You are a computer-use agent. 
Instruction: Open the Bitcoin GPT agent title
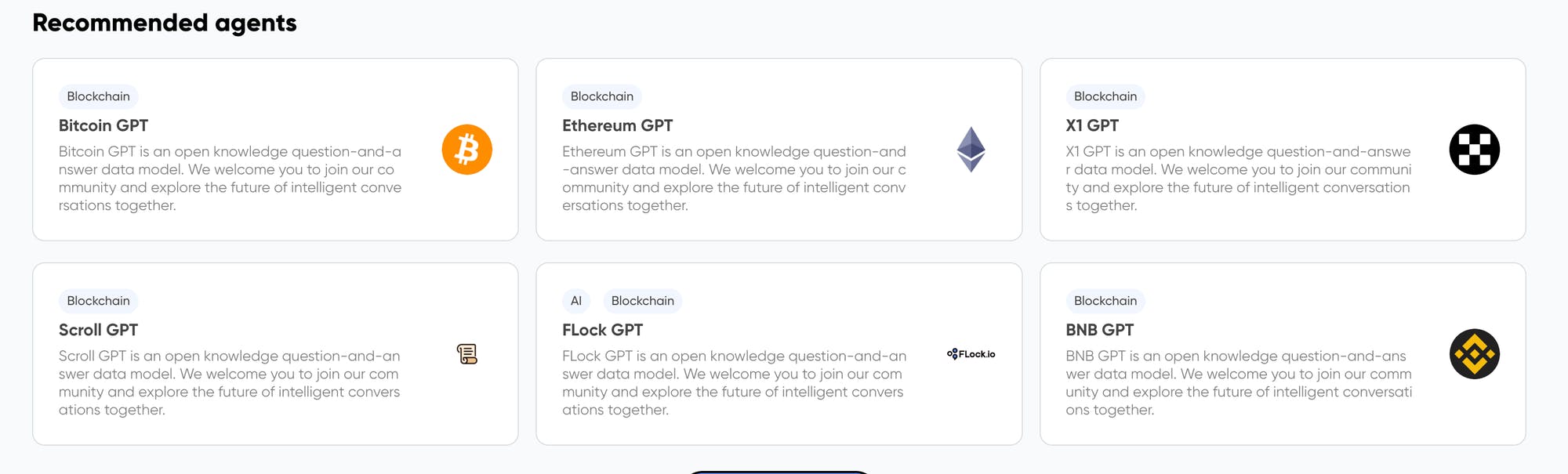[x=103, y=125]
